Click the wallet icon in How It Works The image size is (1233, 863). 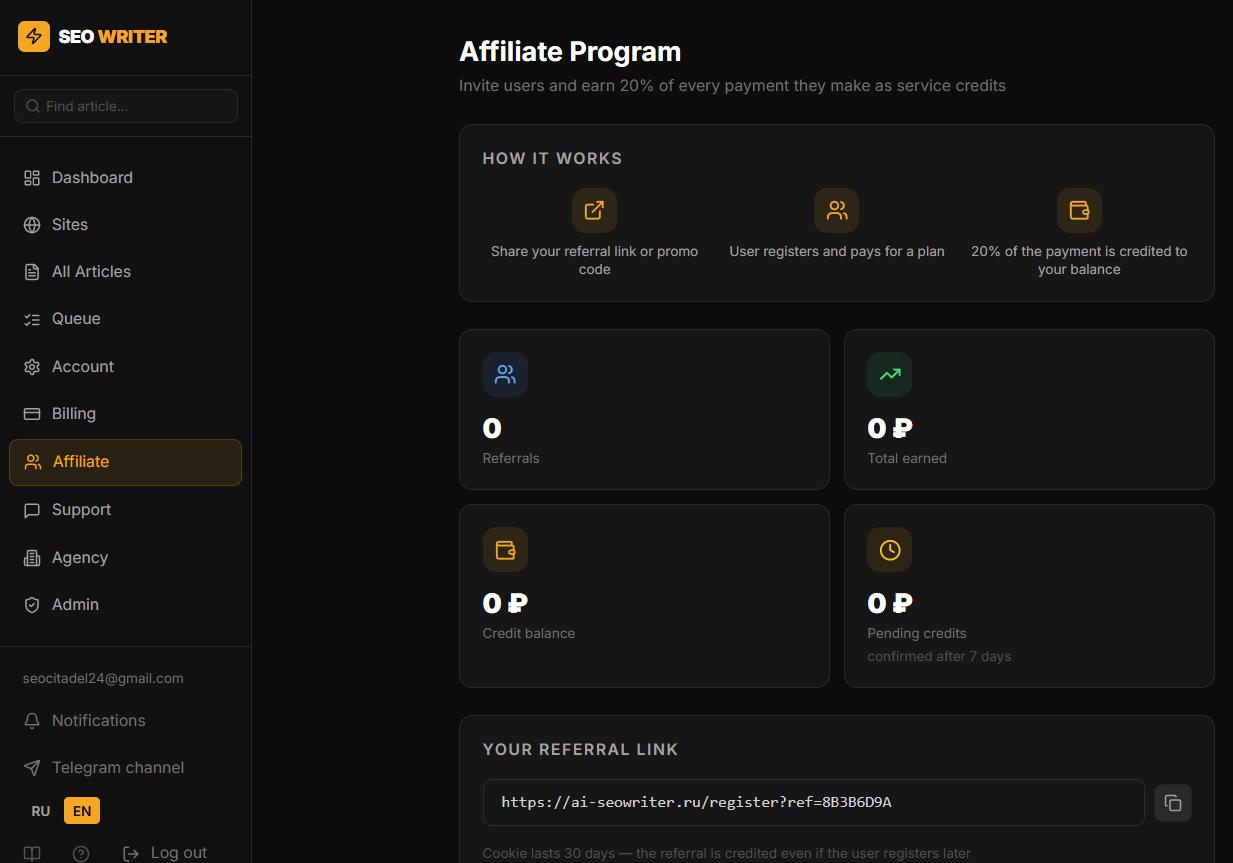(1079, 210)
